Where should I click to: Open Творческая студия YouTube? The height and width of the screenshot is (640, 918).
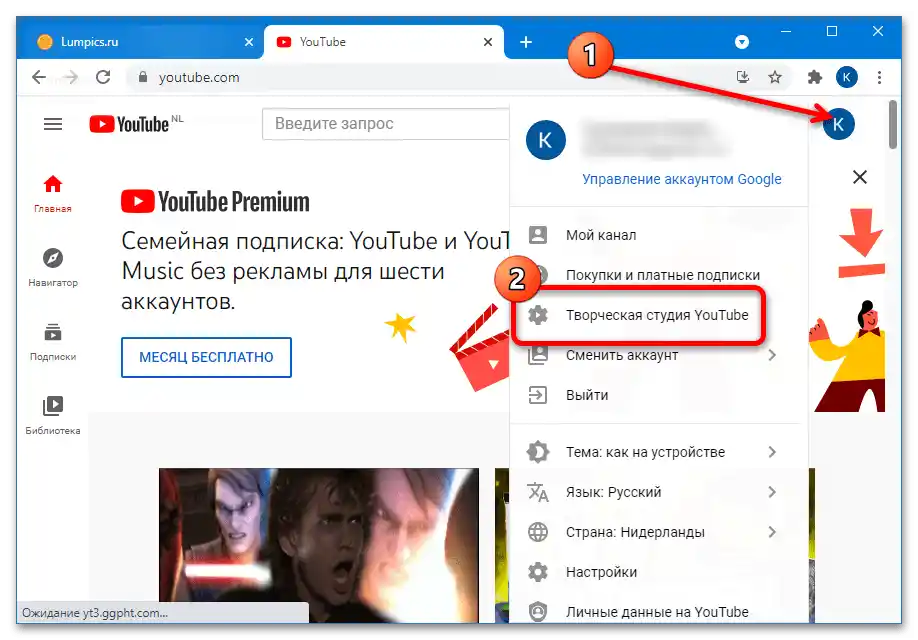659,315
